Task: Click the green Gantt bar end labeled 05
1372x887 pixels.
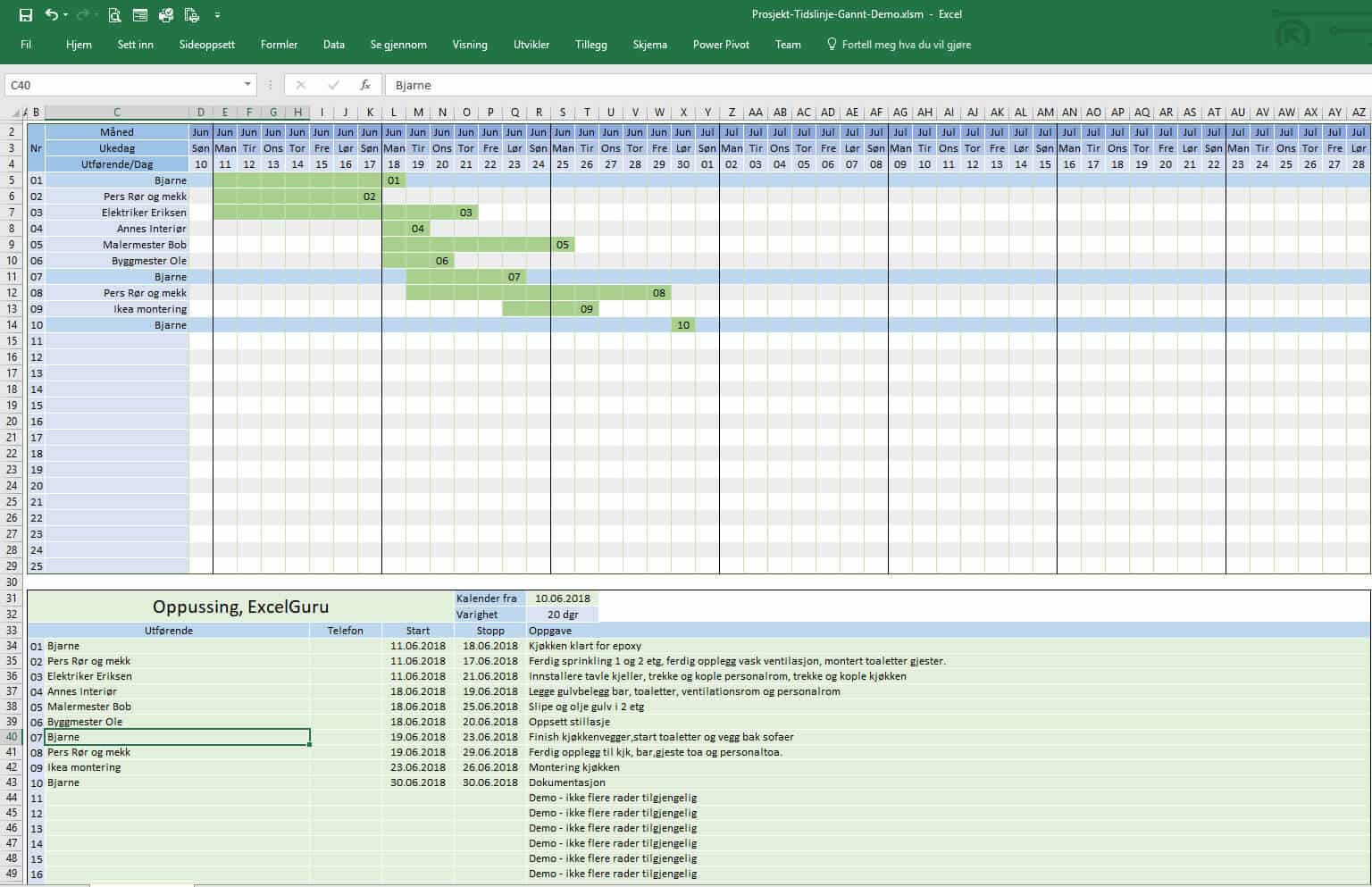Action: click(x=563, y=245)
